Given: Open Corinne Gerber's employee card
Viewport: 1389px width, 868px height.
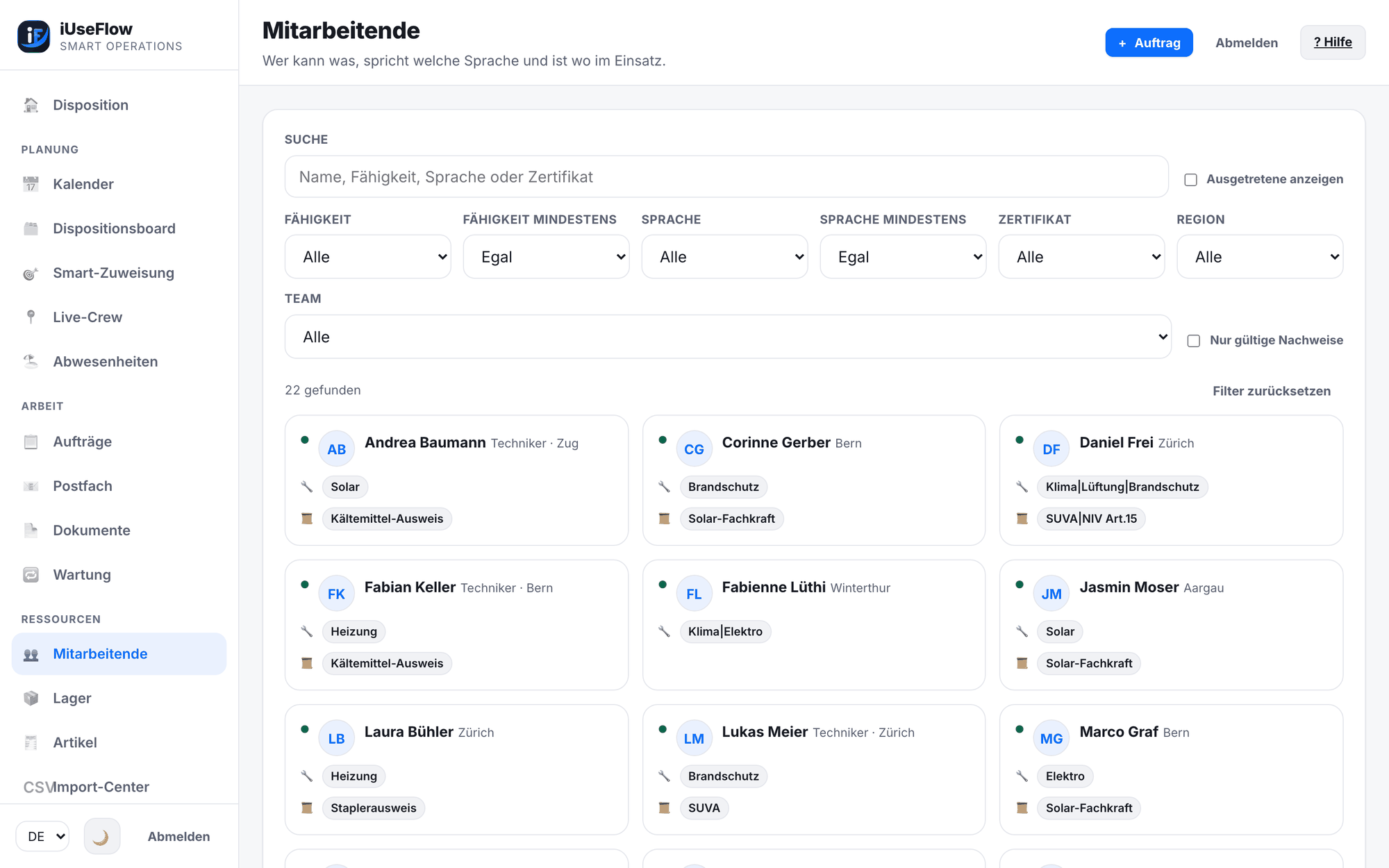Looking at the screenshot, I should [814, 481].
